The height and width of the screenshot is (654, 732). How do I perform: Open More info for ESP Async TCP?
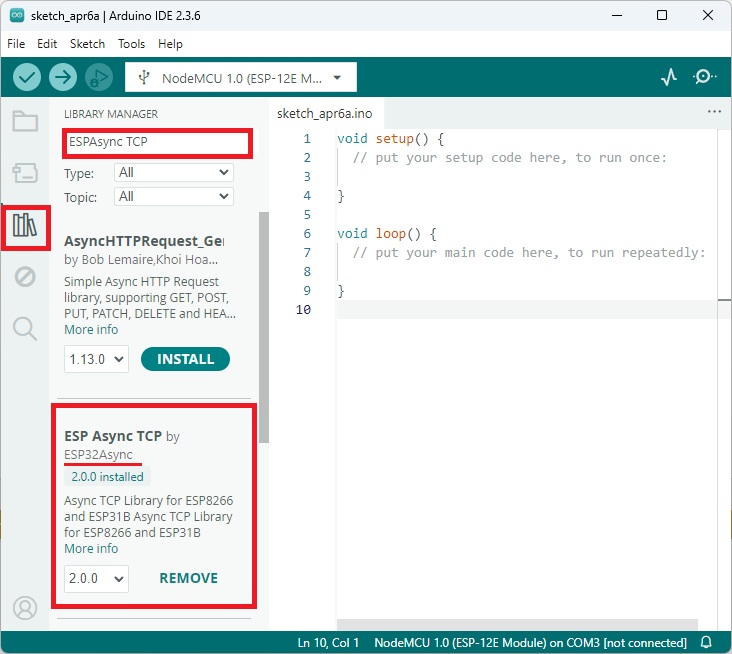click(91, 549)
